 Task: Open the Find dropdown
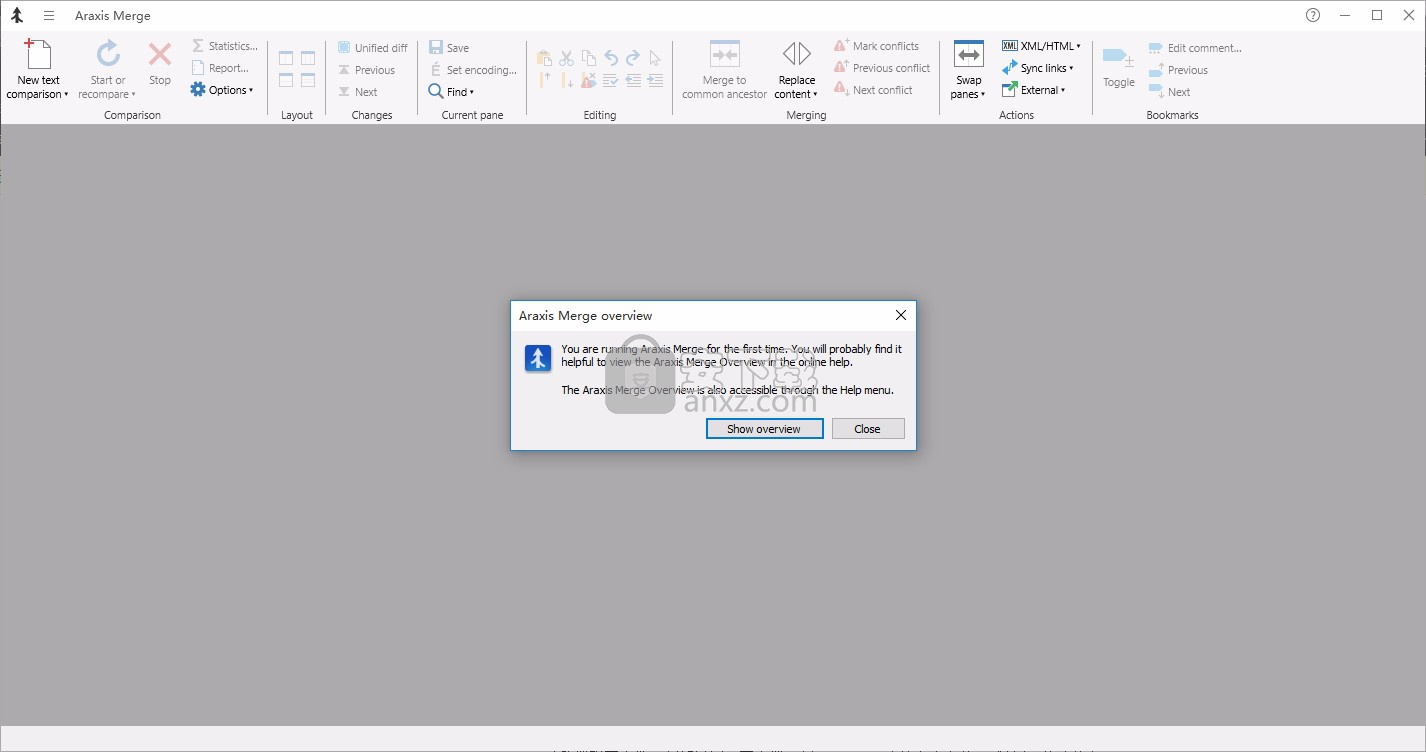point(451,92)
